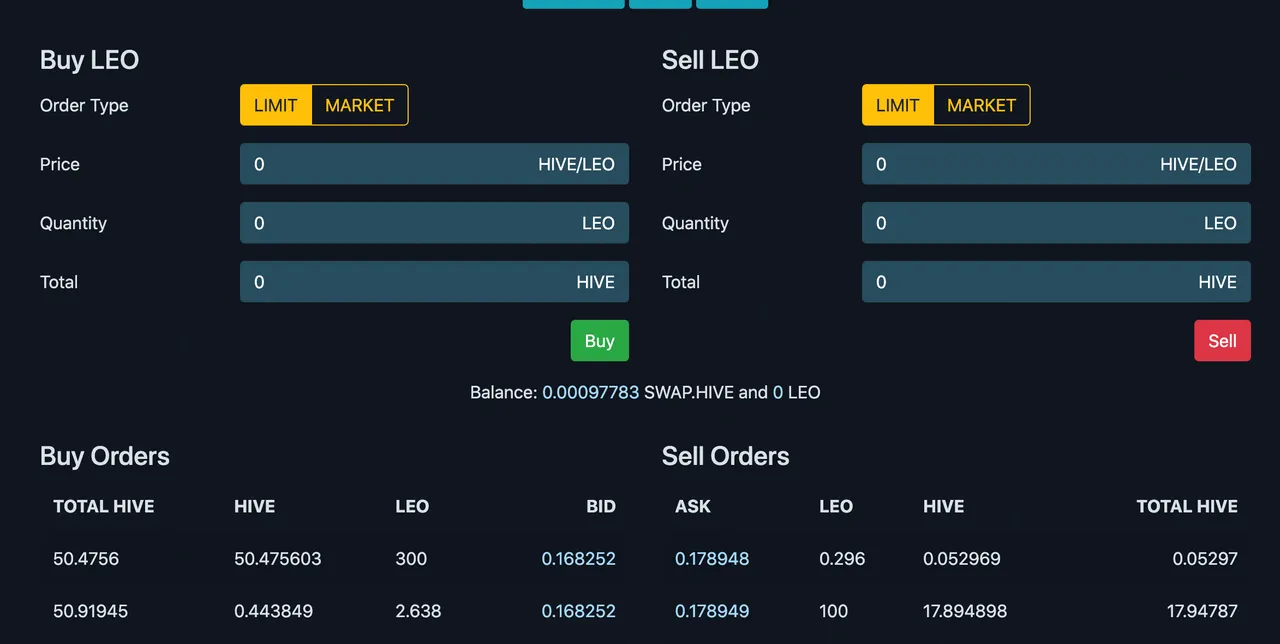
Task: Click the Sell Orders heading
Action: point(726,456)
